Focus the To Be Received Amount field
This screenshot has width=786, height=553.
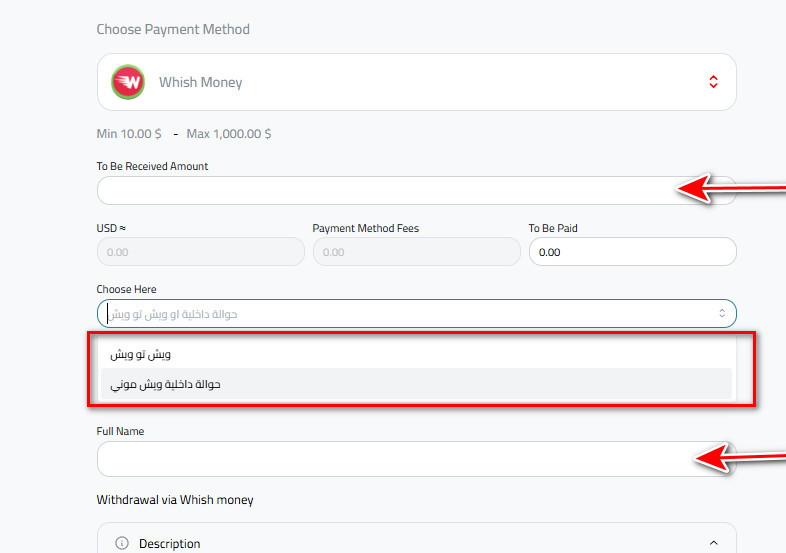click(417, 191)
